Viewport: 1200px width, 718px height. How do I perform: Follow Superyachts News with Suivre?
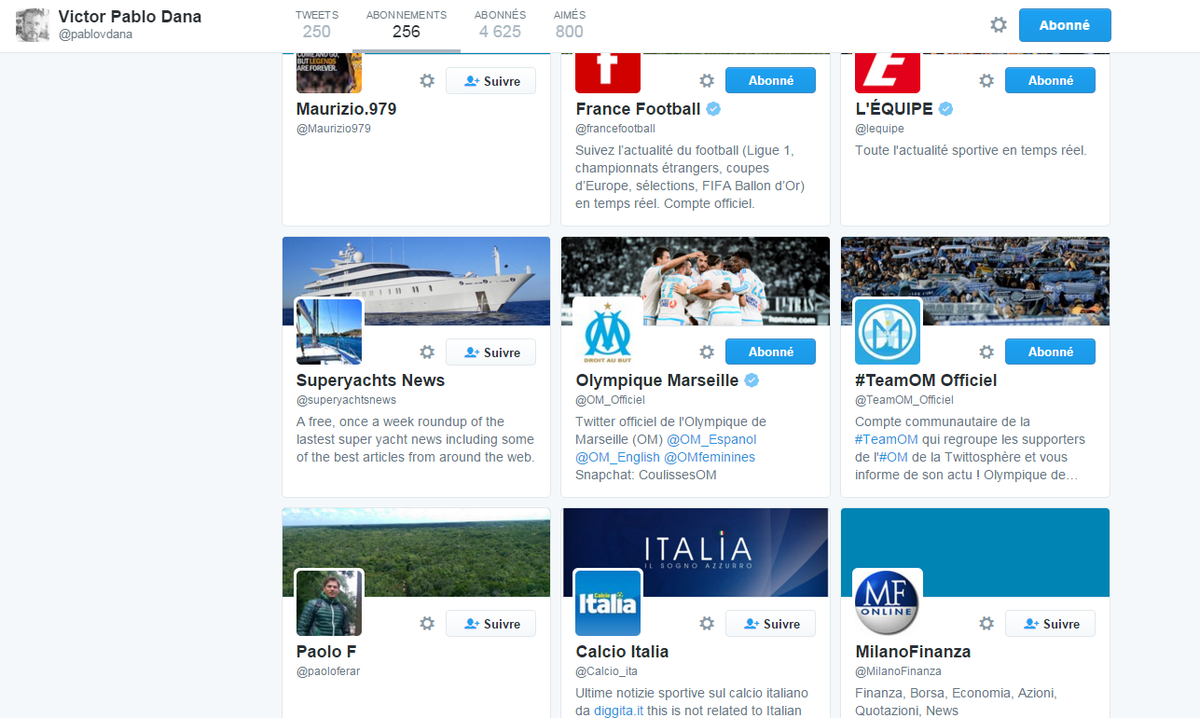(x=491, y=352)
